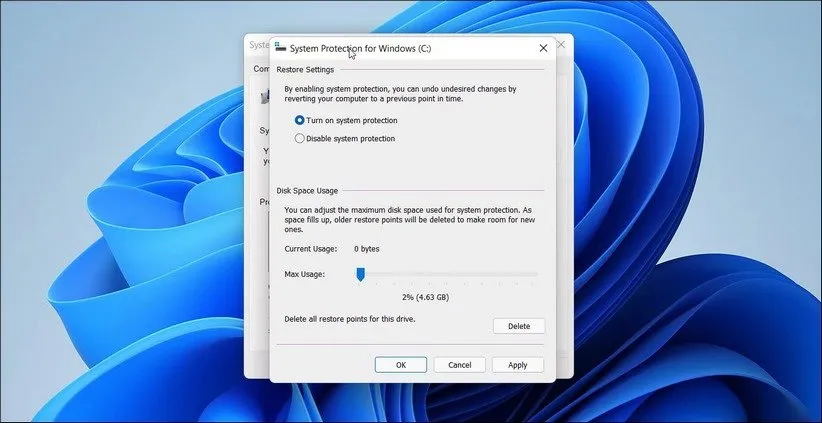Click the '0 bytes' current usage value
This screenshot has width=822, height=423.
(366, 249)
